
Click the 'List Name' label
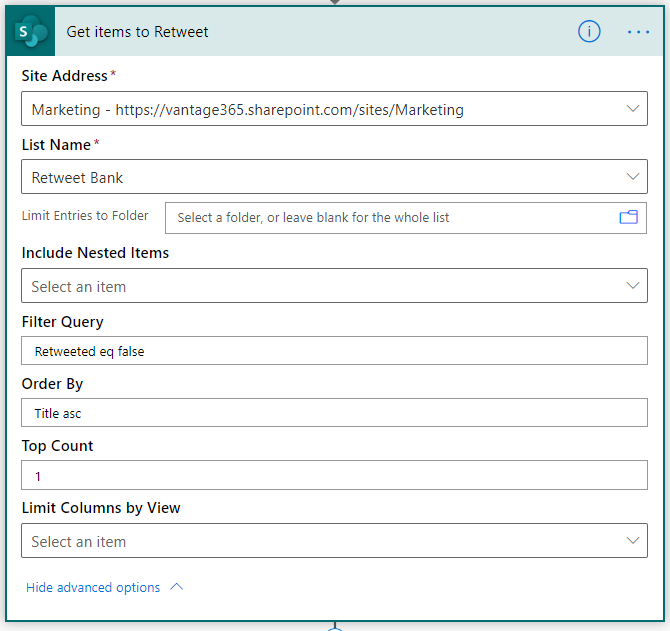click(56, 145)
